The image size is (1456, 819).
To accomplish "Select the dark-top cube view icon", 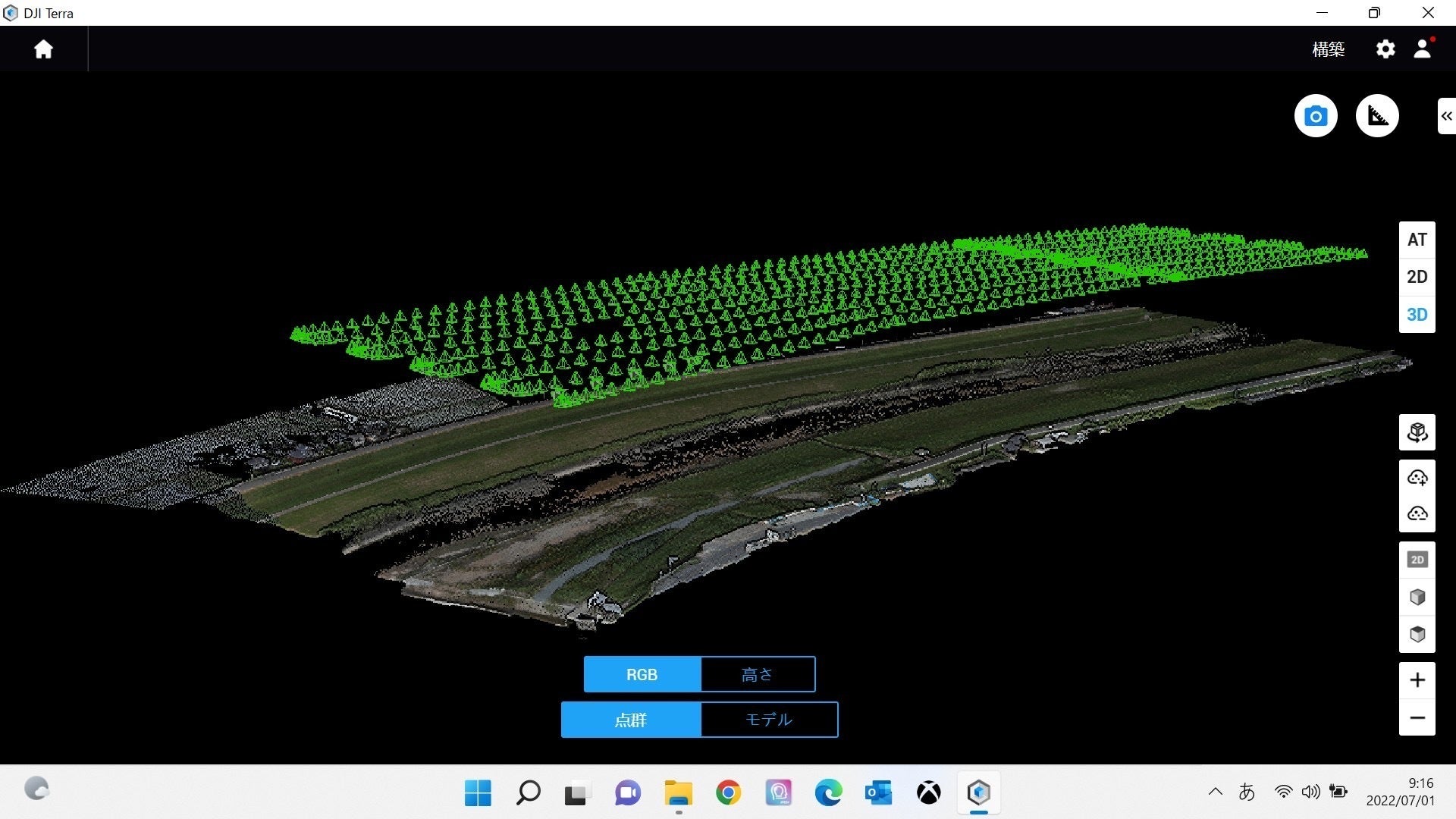I will (1417, 634).
